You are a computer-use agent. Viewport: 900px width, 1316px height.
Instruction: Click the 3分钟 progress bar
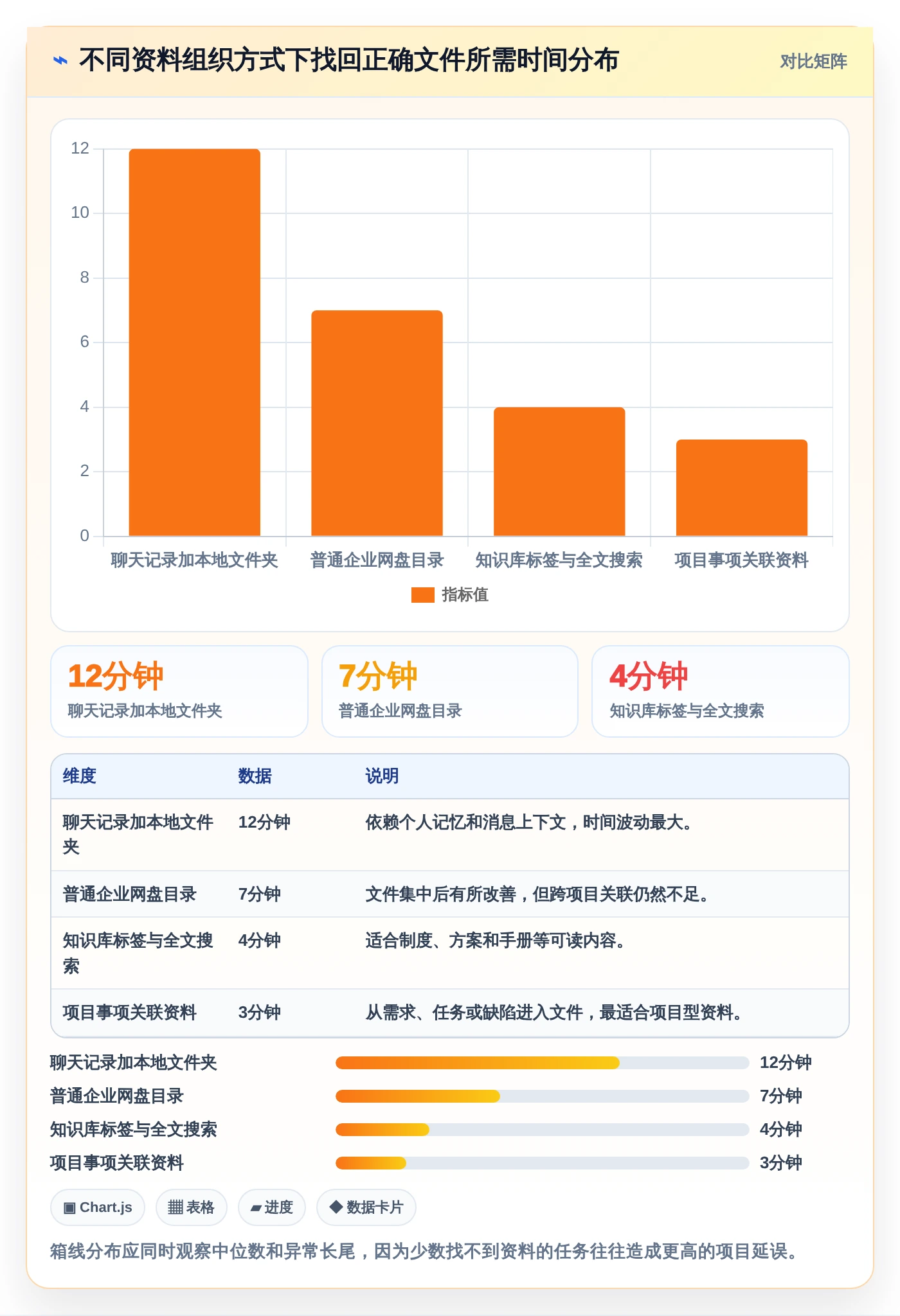click(542, 1163)
